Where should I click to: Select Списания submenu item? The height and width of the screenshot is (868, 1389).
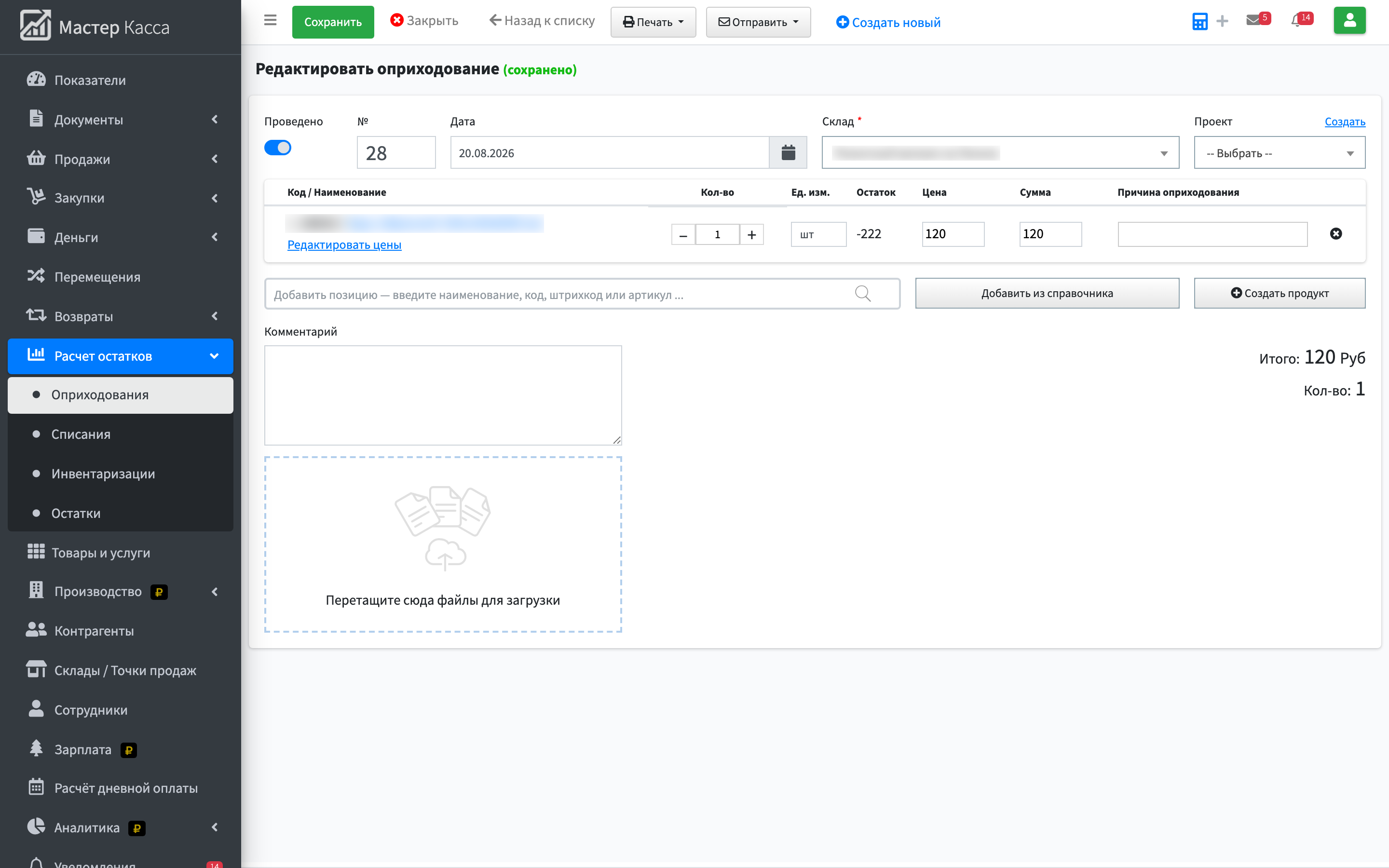121,434
